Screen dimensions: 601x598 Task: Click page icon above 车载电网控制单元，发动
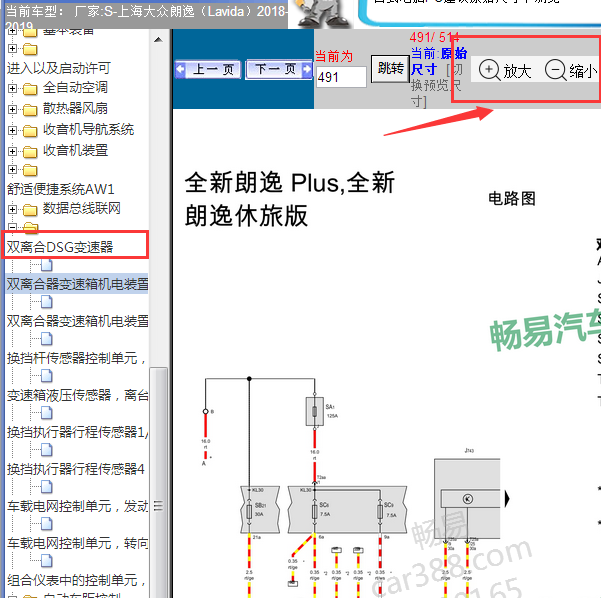tap(47, 487)
